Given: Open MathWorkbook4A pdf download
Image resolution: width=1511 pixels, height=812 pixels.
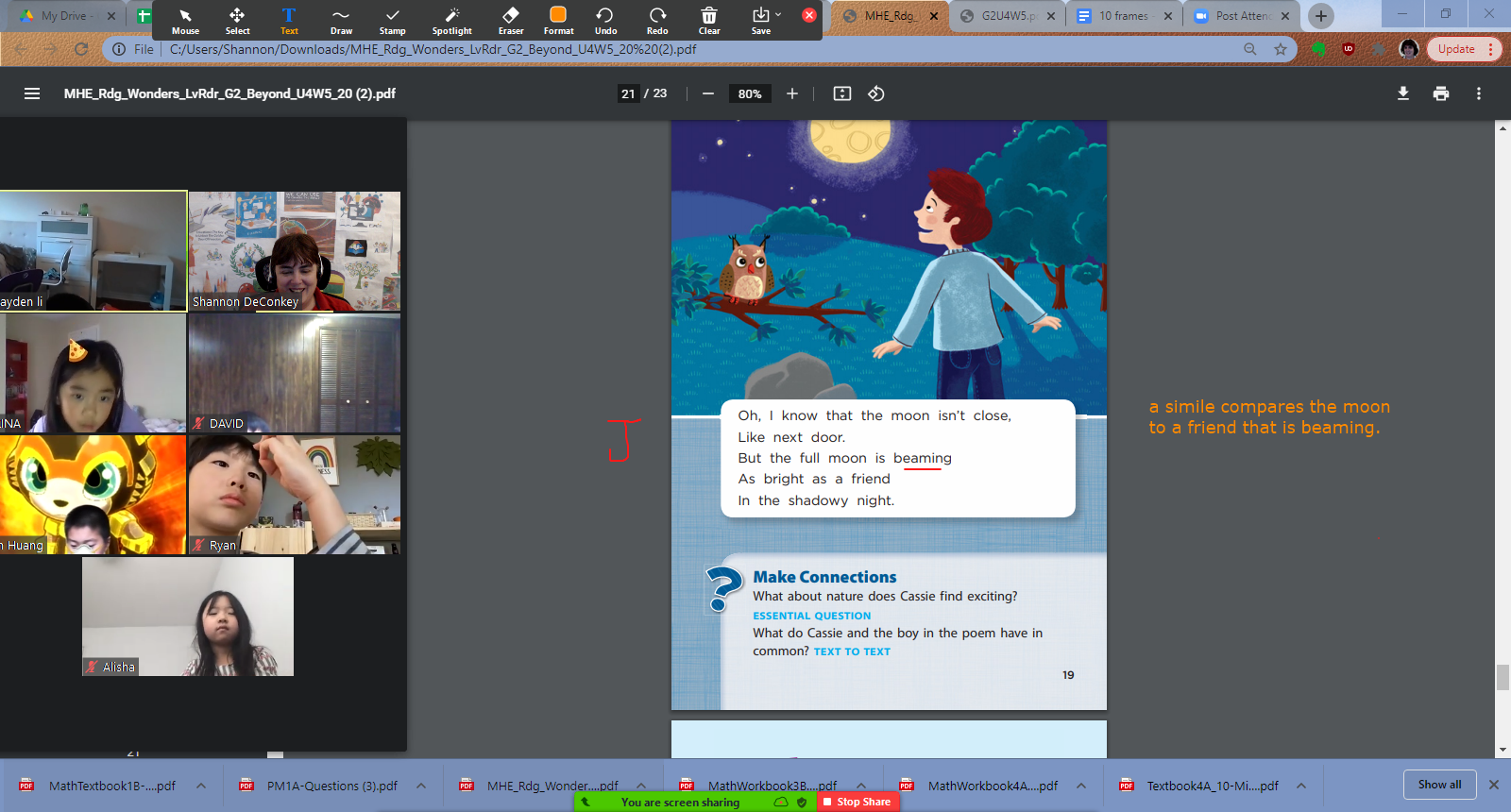Looking at the screenshot, I should click(x=980, y=786).
